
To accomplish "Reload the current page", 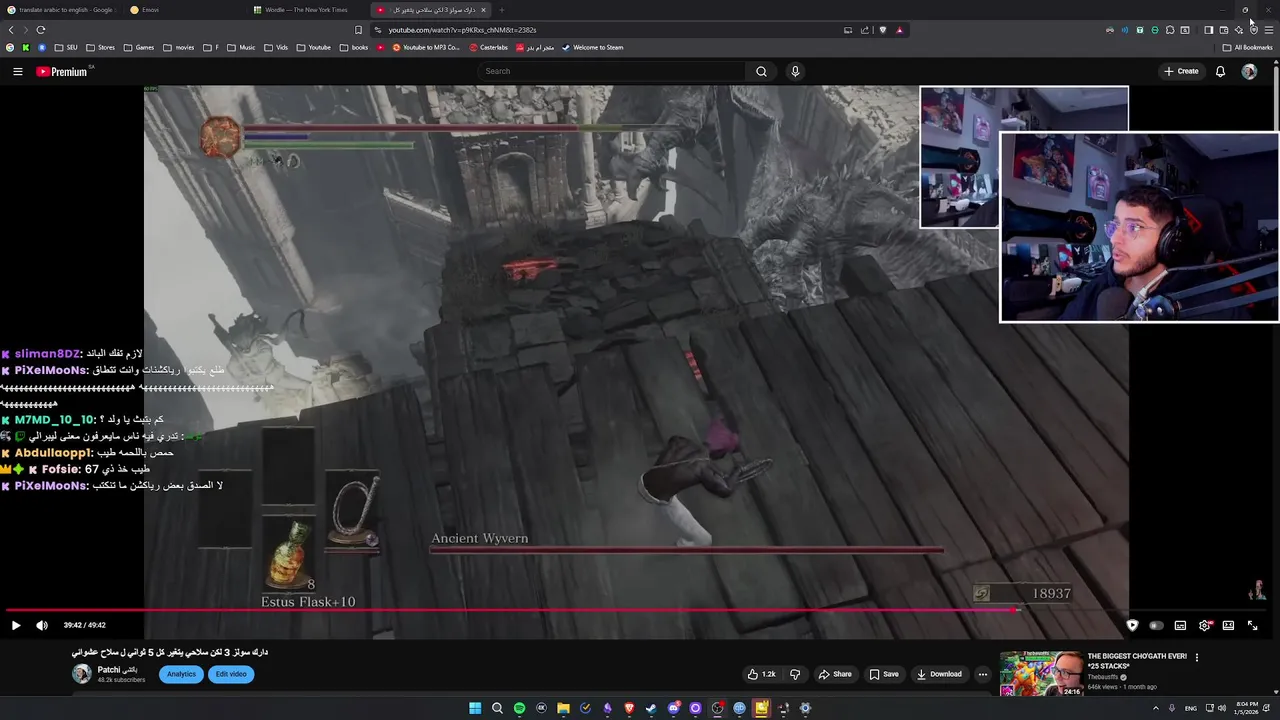I will 41,30.
